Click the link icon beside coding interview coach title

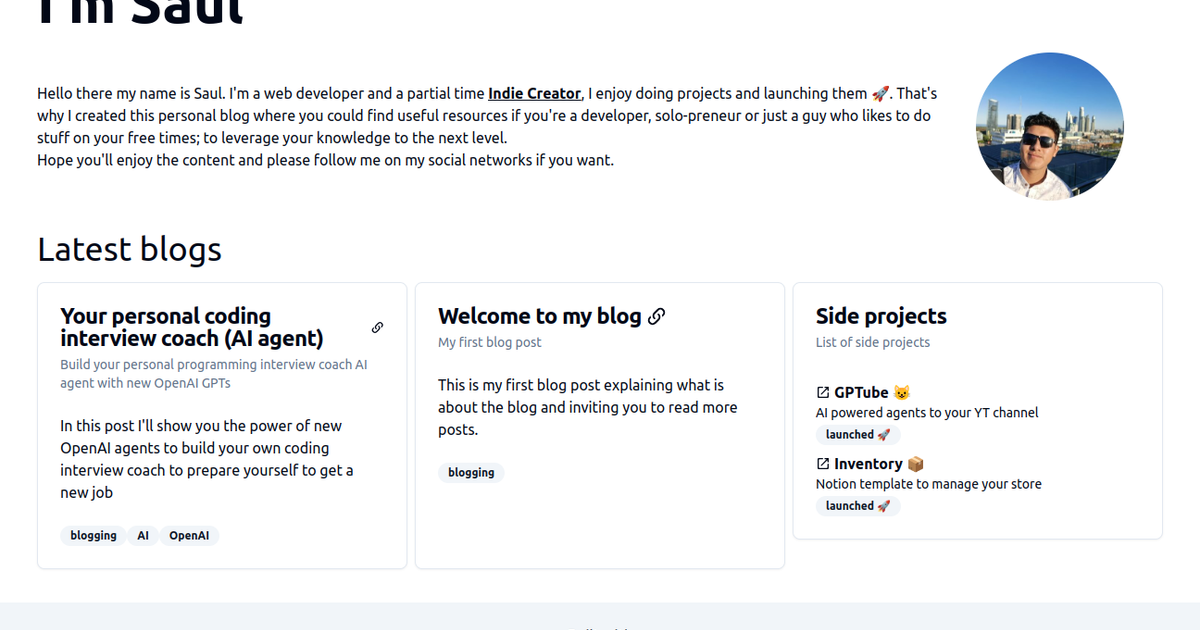pyautogui.click(x=377, y=327)
